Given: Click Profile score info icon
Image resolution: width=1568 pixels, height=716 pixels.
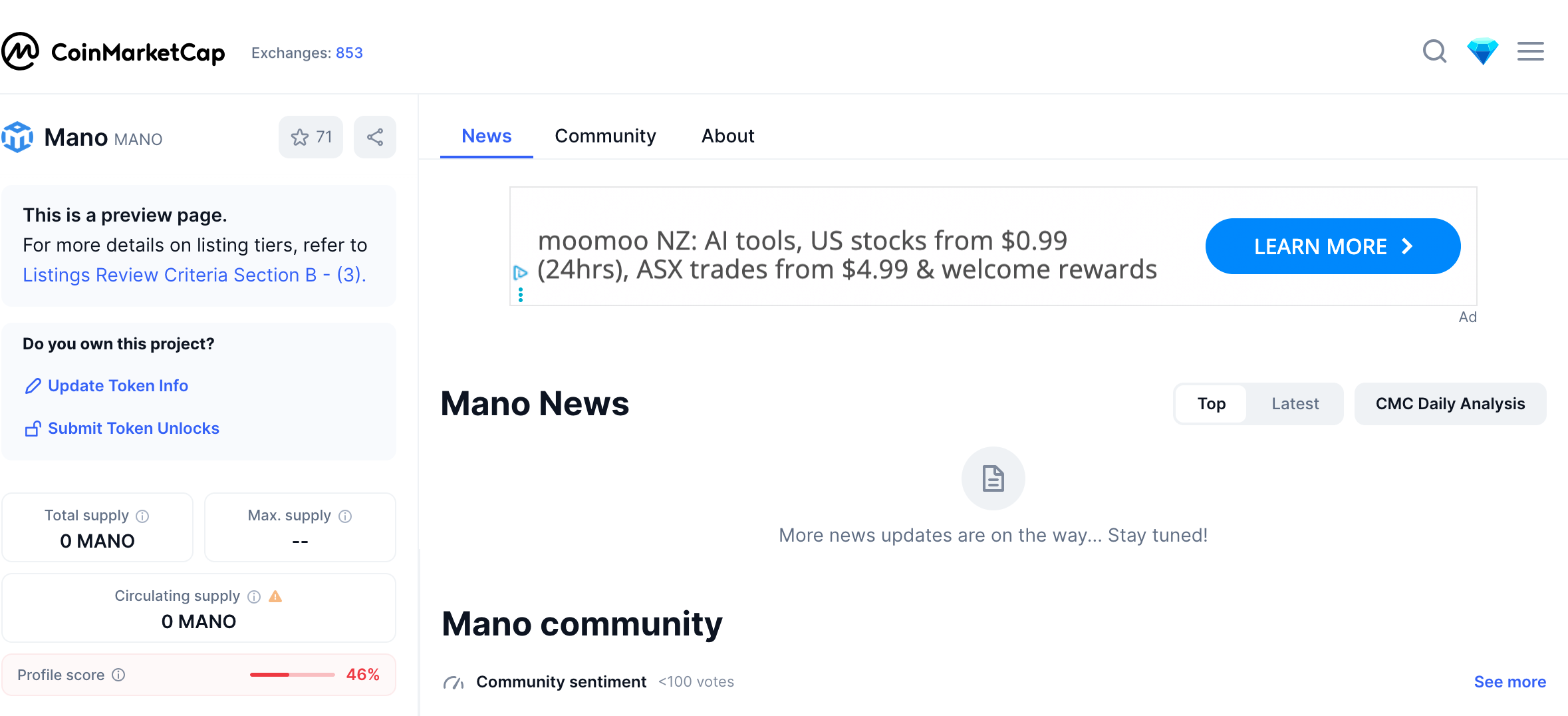Looking at the screenshot, I should pyautogui.click(x=118, y=675).
